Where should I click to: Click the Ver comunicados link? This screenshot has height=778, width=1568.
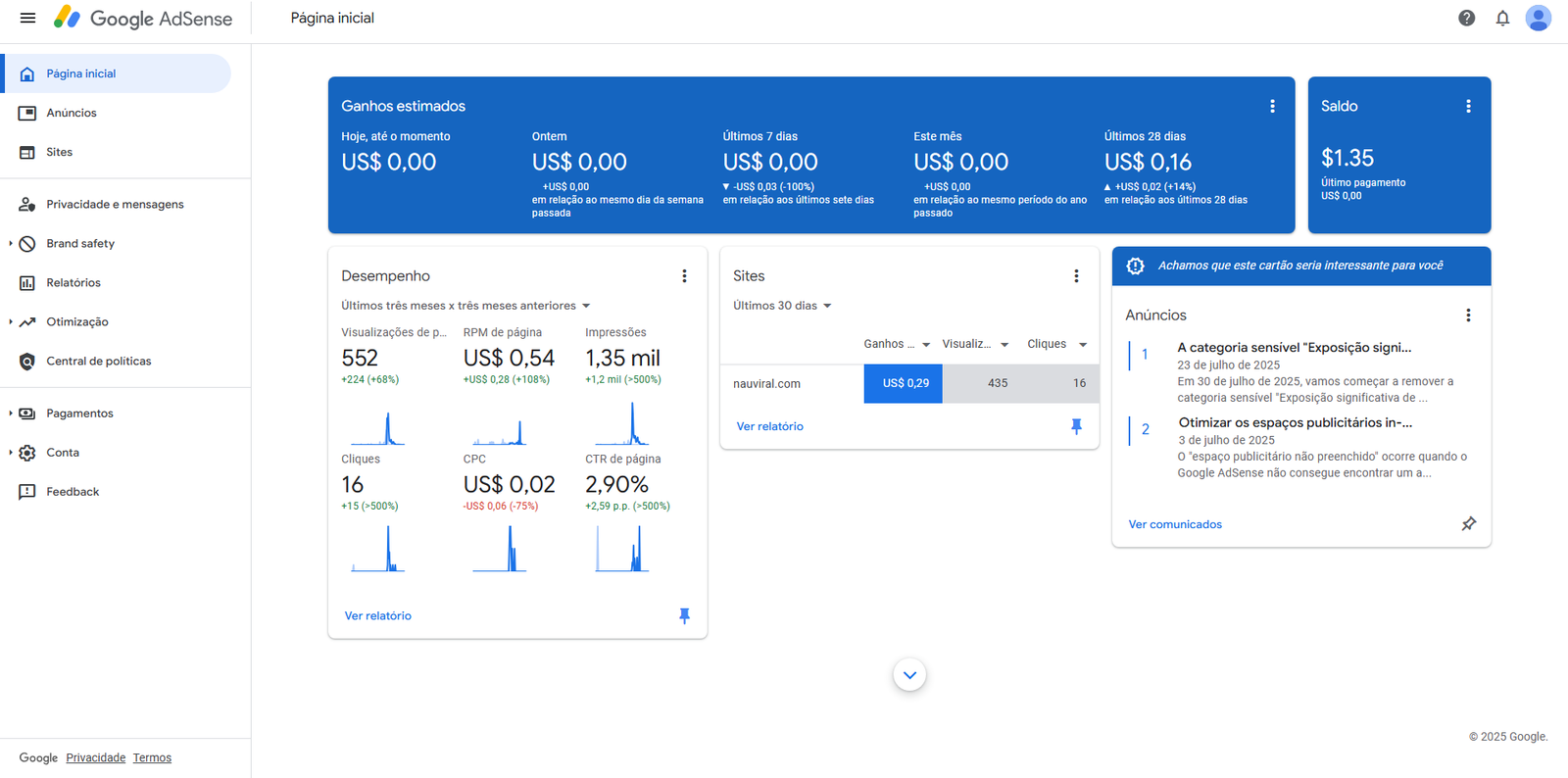click(x=1175, y=524)
